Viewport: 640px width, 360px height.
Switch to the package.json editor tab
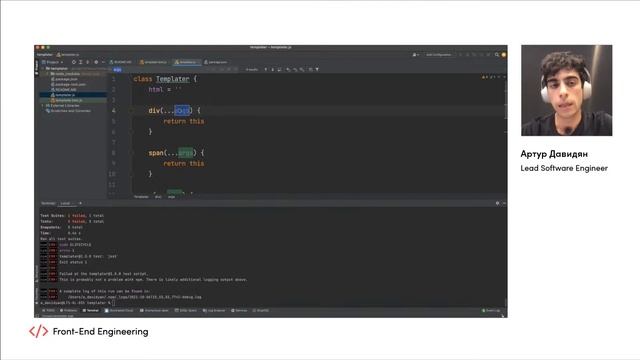[x=216, y=62]
